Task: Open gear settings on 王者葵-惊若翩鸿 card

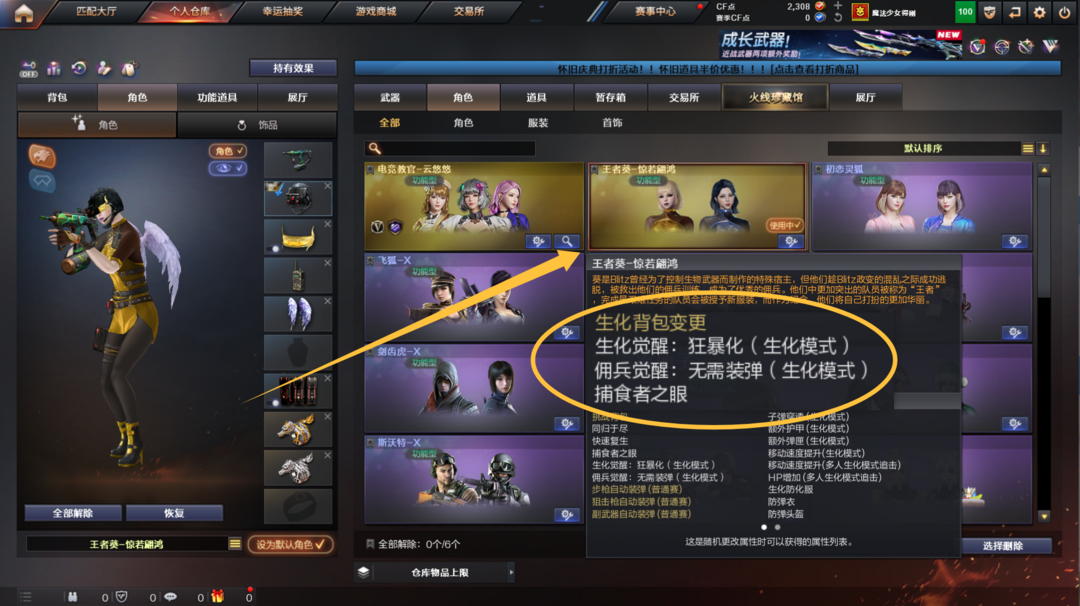Action: pyautogui.click(x=790, y=241)
